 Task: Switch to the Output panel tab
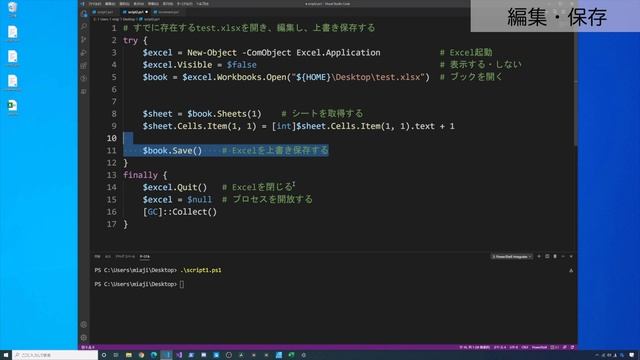click(x=108, y=256)
